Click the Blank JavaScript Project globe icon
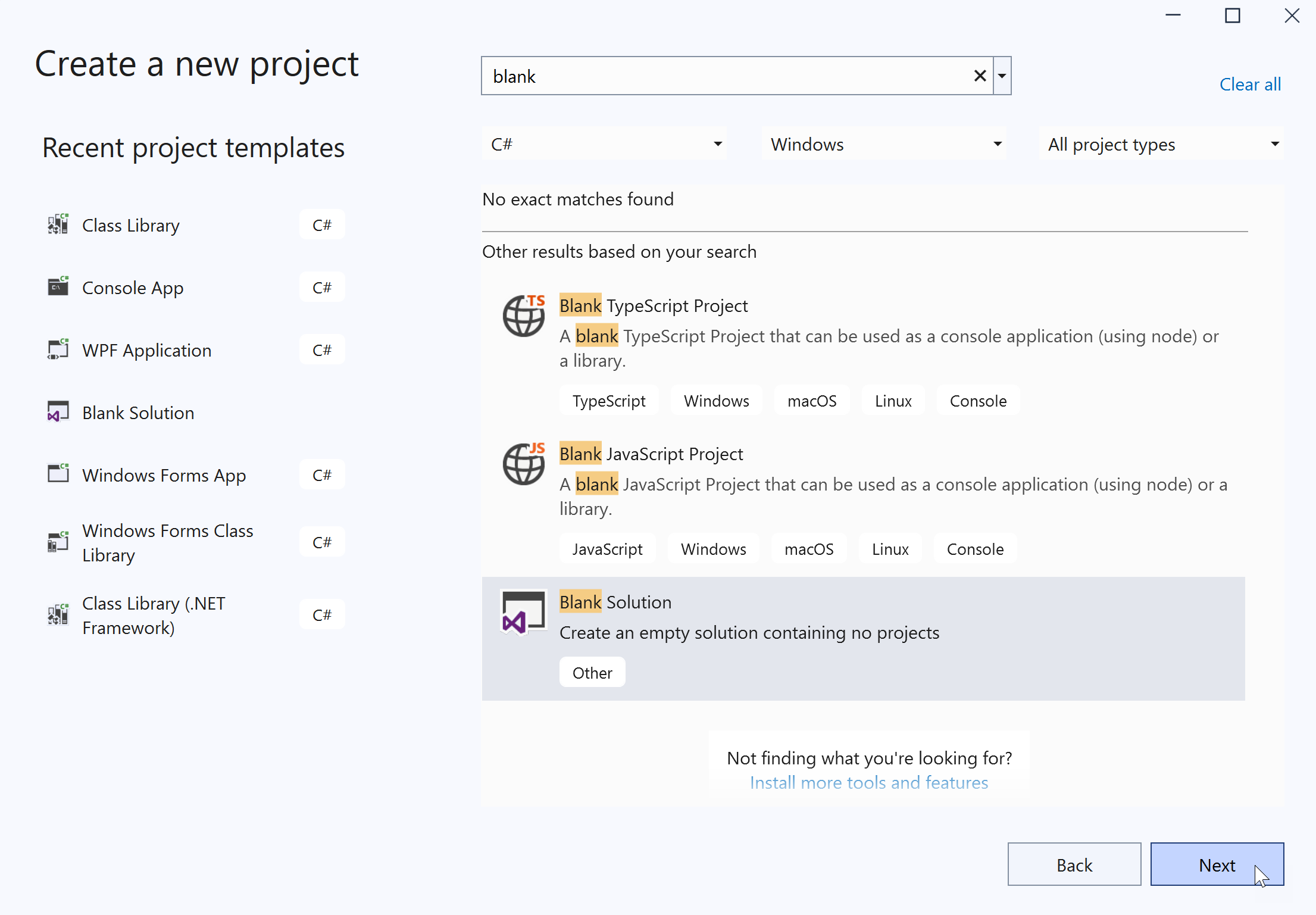 (x=523, y=464)
